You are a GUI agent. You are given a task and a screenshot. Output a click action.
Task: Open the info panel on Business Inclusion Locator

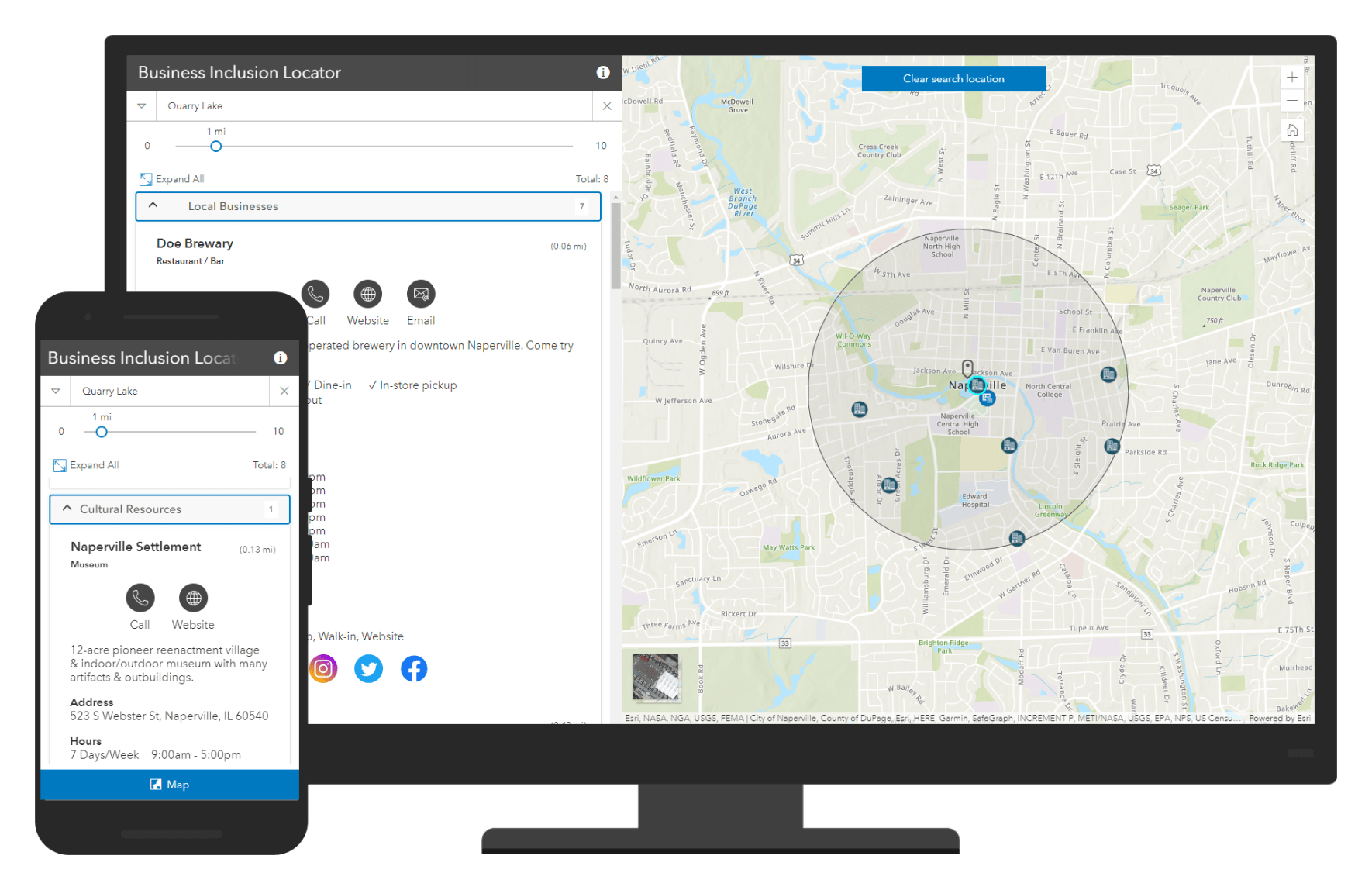603,72
